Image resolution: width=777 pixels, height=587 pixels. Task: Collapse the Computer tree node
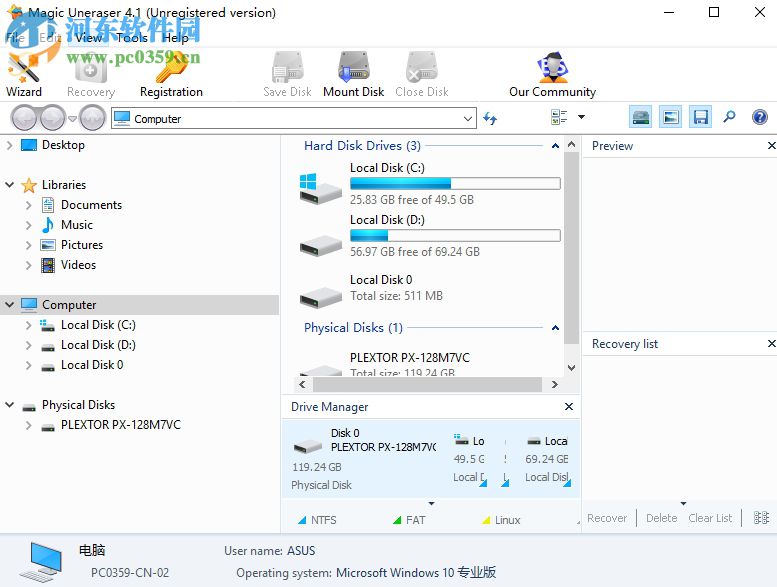pos(9,305)
